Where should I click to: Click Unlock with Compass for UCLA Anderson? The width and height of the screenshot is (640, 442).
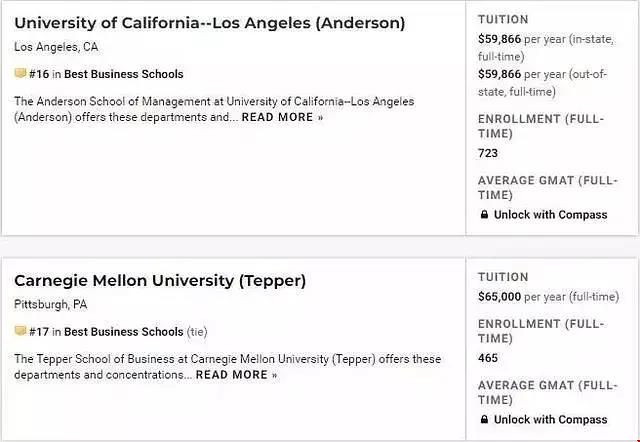click(x=550, y=215)
